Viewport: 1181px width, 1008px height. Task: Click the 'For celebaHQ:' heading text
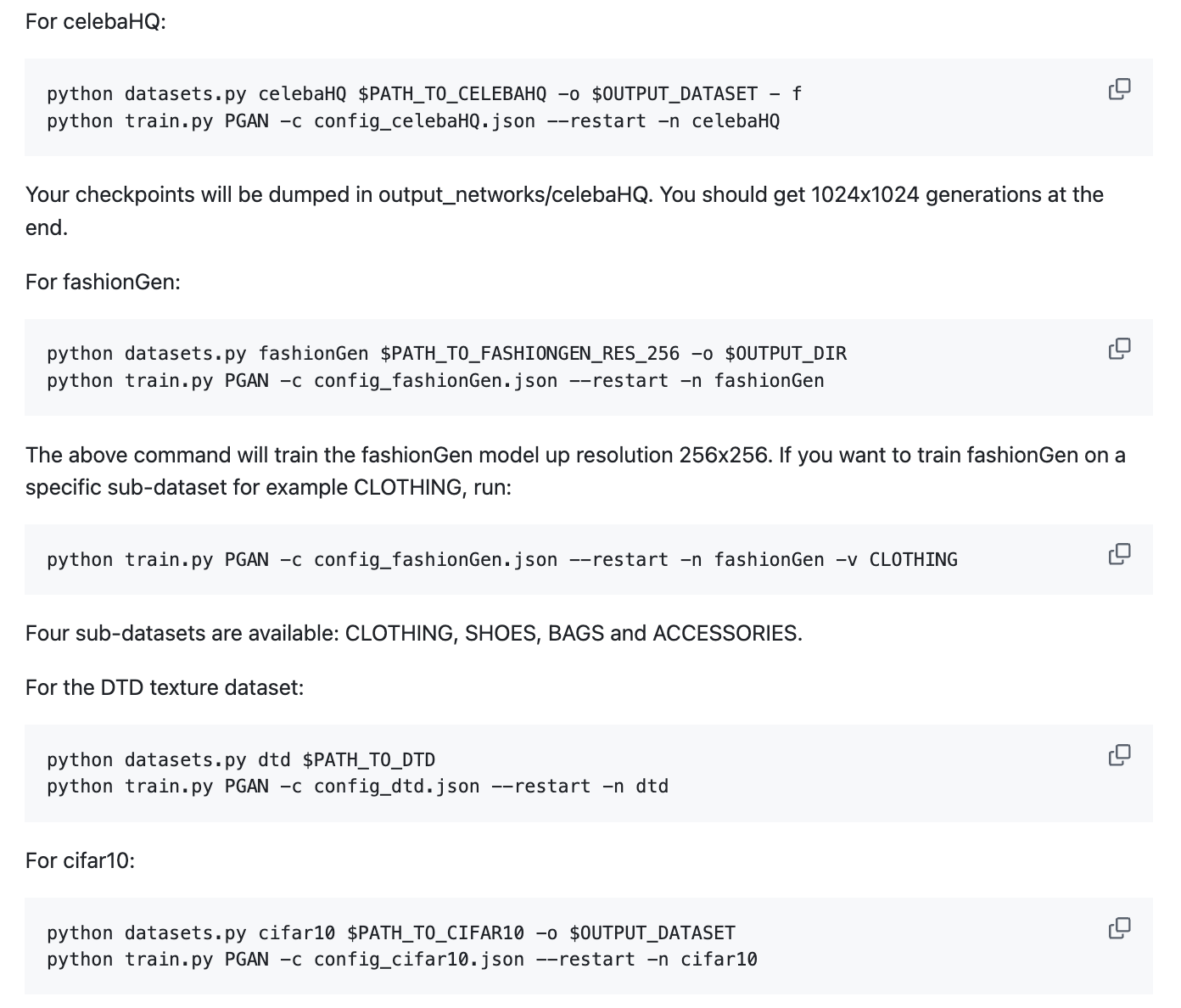click(96, 21)
